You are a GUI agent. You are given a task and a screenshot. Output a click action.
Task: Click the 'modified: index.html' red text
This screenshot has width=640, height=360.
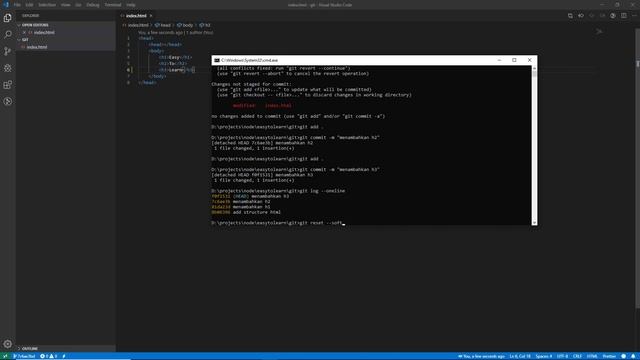(x=262, y=105)
